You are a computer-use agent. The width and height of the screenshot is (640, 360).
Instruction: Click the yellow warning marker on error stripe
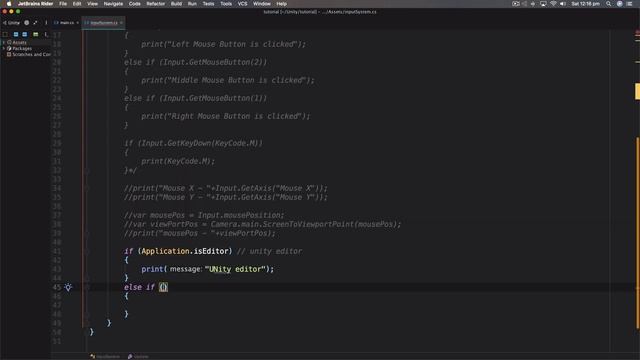point(637,91)
